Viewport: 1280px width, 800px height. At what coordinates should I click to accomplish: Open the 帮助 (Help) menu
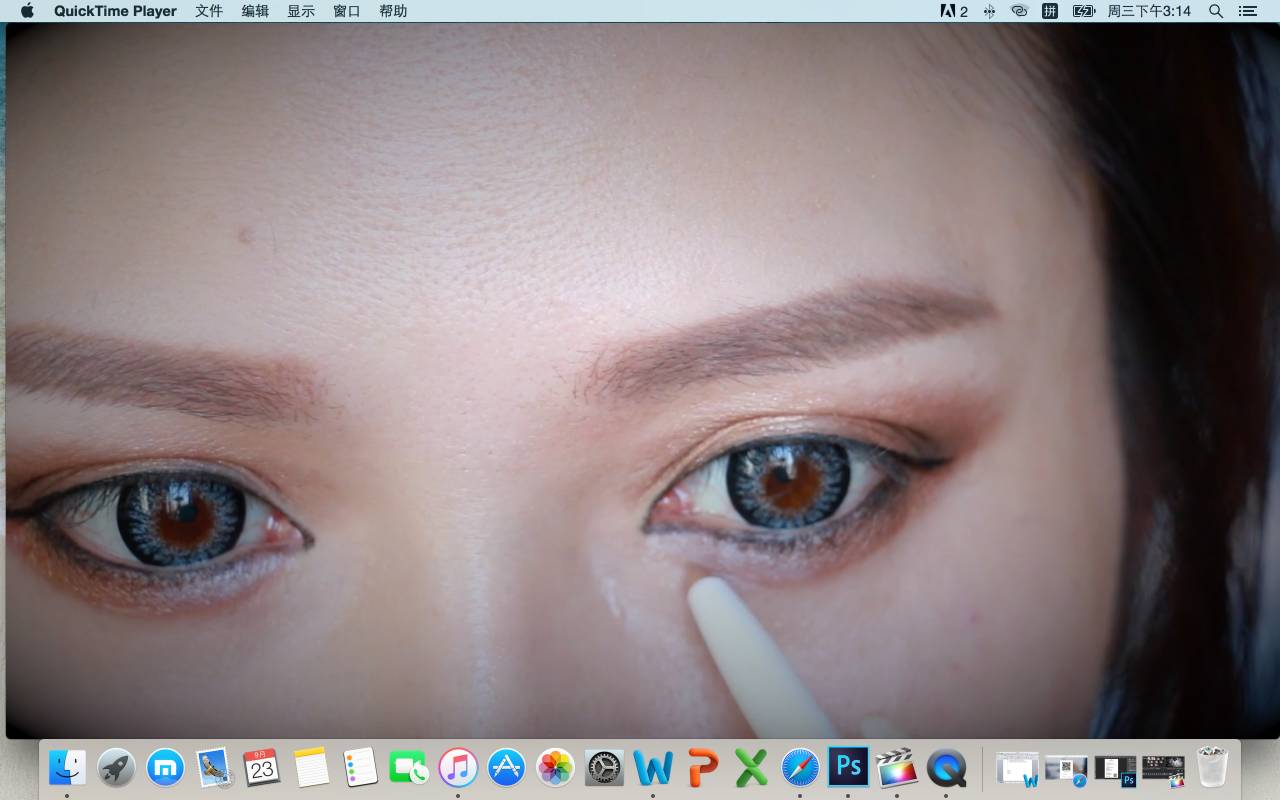coord(393,11)
